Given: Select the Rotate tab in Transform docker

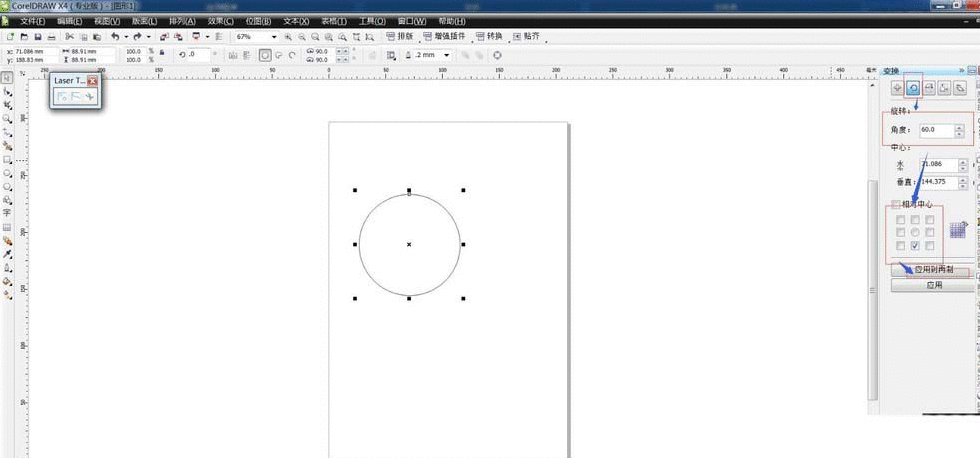Looking at the screenshot, I should (913, 89).
